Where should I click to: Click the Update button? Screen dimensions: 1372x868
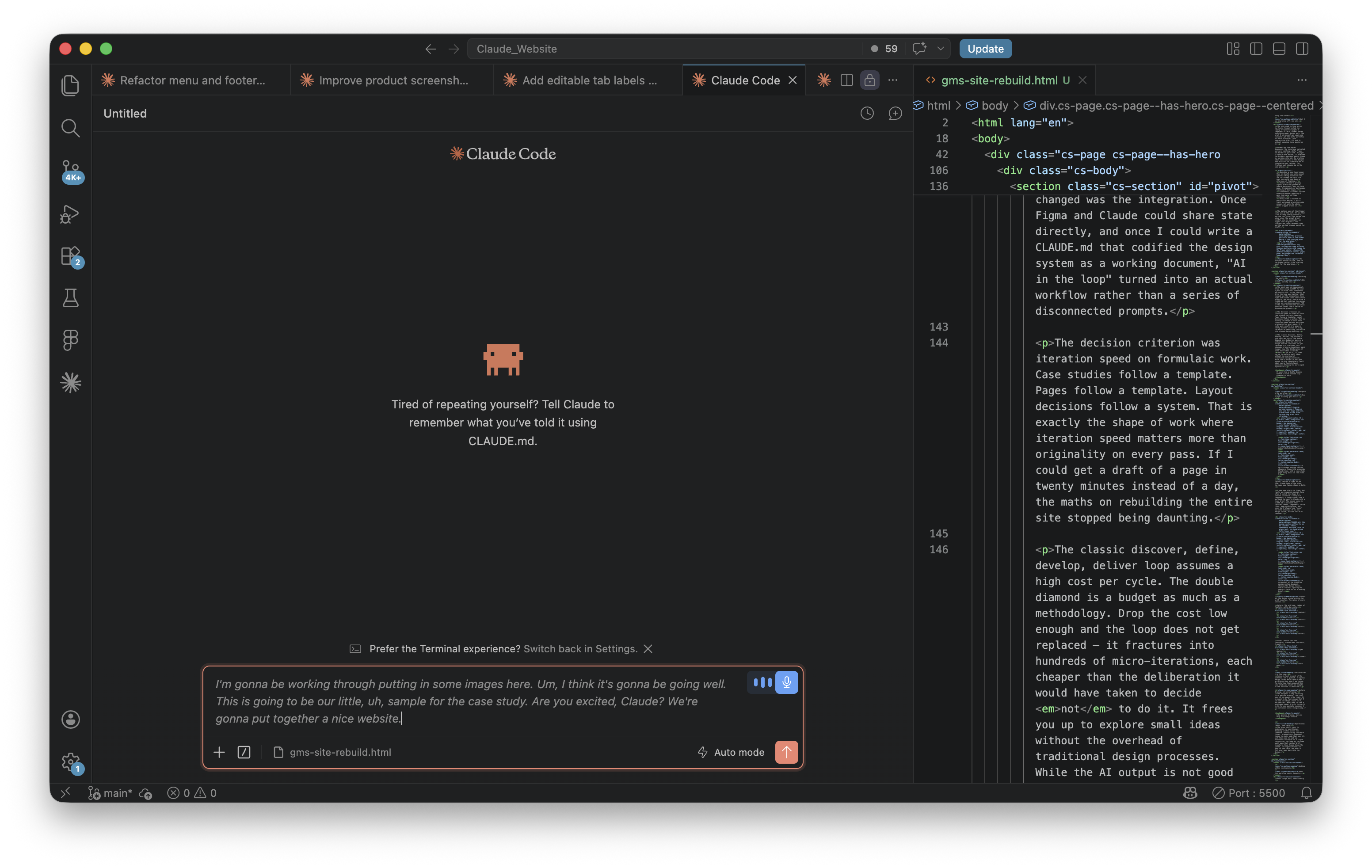click(x=985, y=49)
